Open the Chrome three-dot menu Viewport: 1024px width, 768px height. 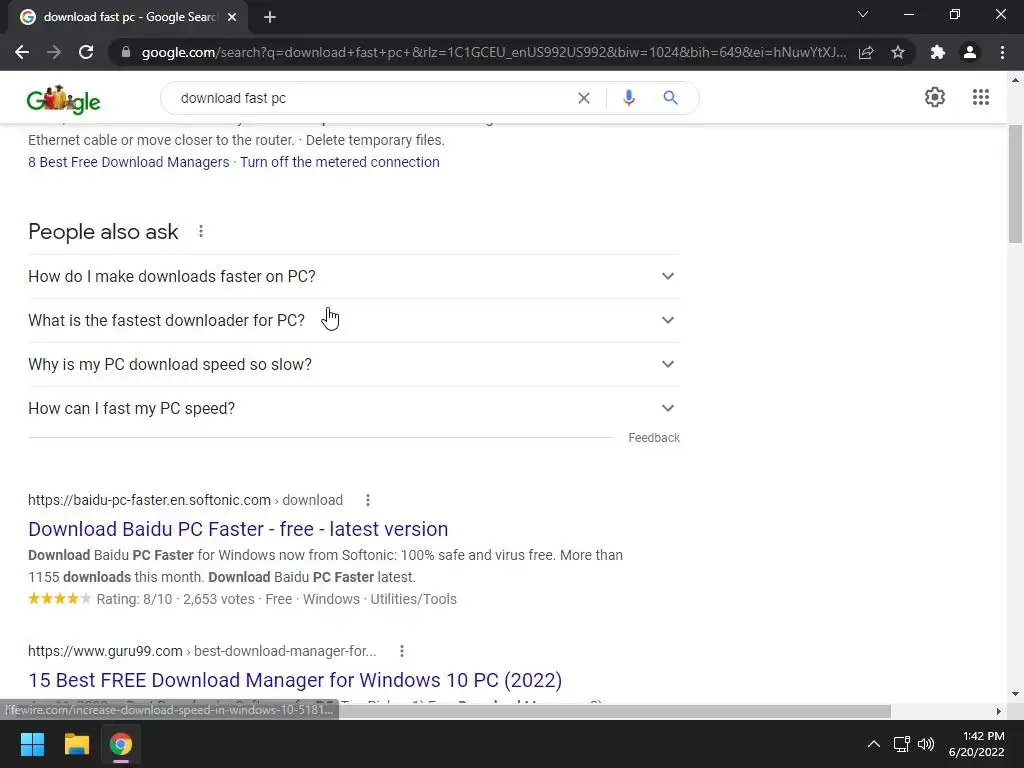1002,52
